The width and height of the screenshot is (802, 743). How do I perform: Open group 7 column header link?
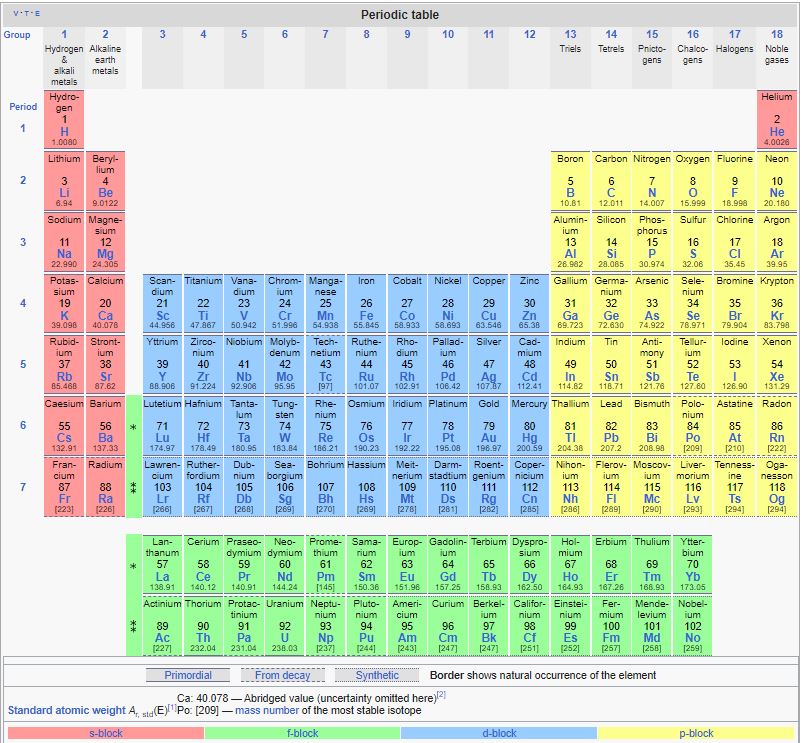[x=325, y=34]
